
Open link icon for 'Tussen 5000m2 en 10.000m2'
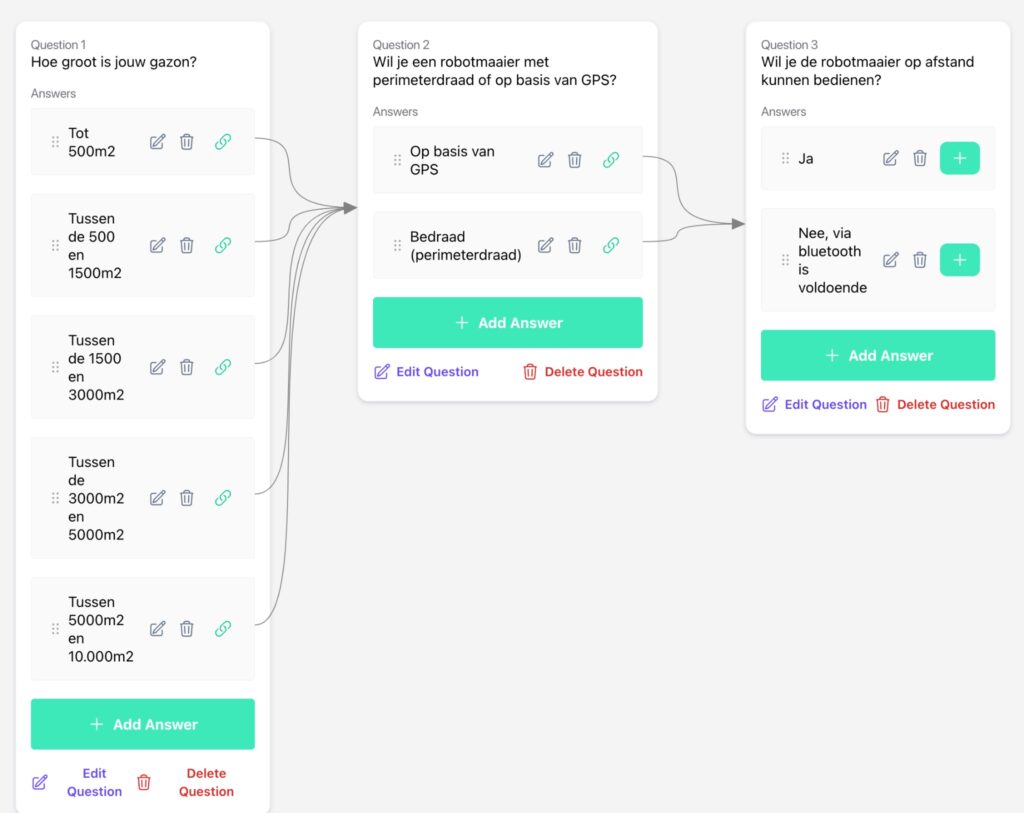pos(223,629)
